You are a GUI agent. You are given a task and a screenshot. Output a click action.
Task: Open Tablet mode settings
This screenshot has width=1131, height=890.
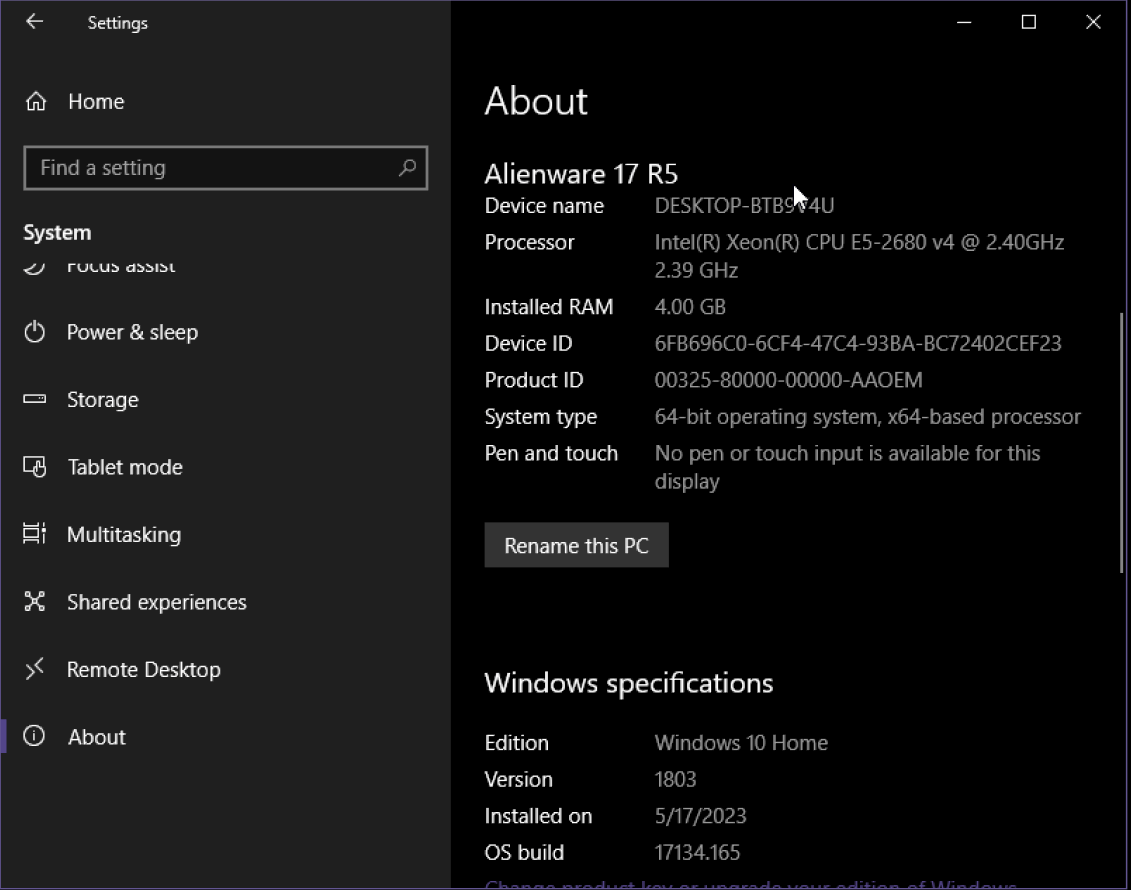125,467
